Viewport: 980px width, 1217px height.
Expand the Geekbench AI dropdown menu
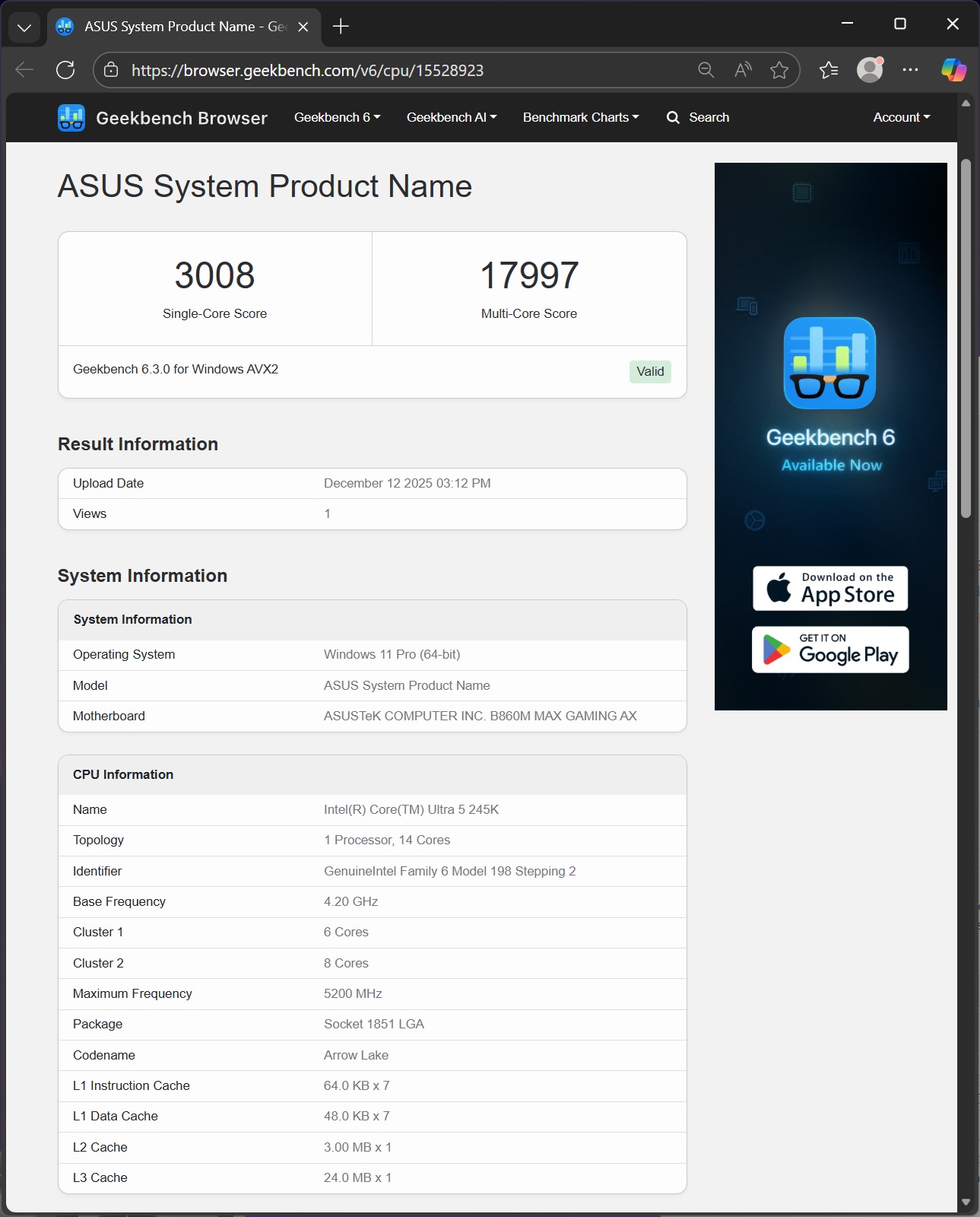[451, 117]
